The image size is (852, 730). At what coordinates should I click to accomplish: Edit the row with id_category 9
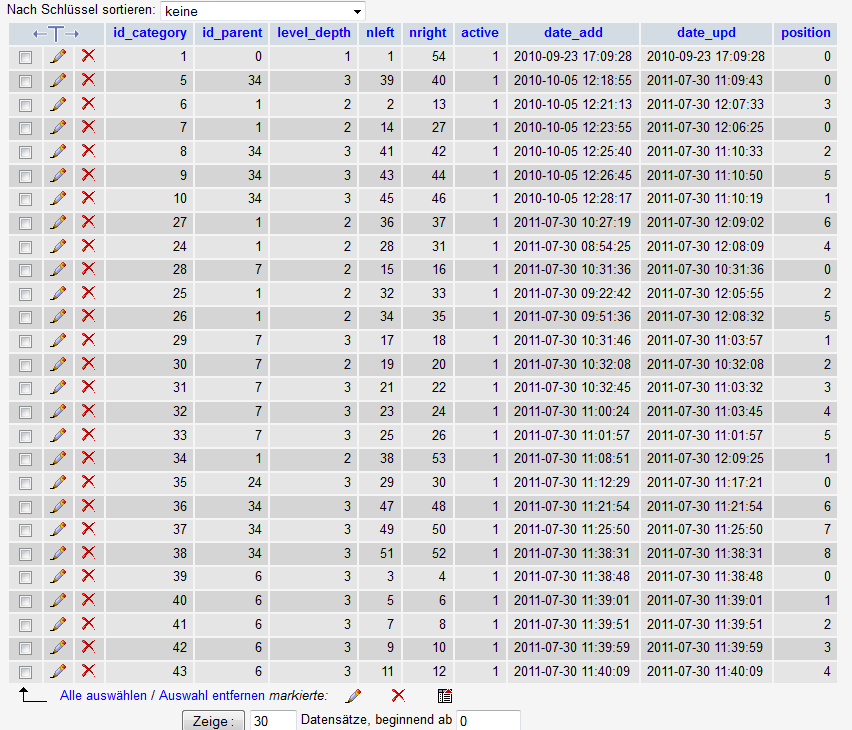point(58,175)
